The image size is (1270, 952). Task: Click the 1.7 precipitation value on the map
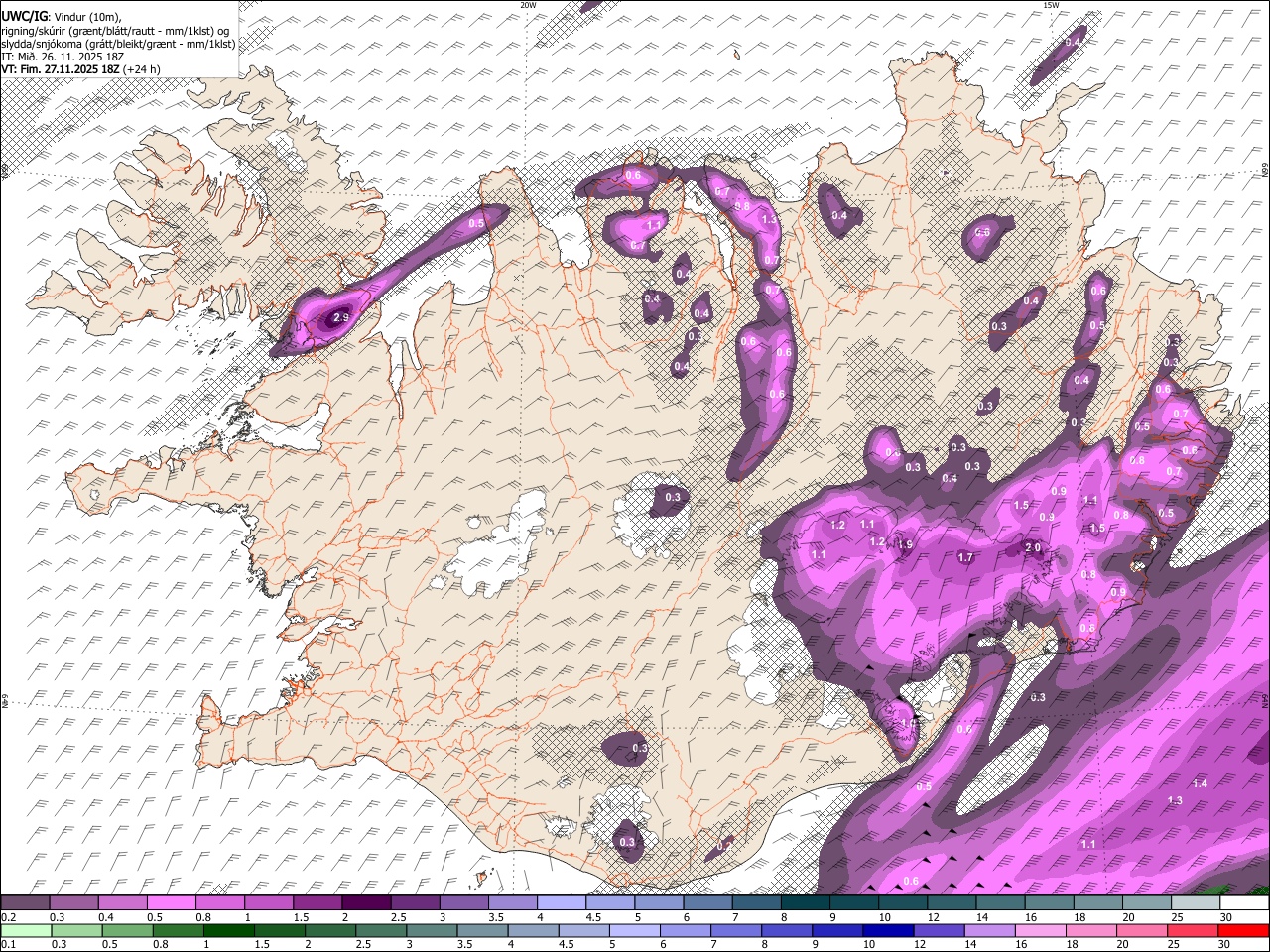[965, 558]
